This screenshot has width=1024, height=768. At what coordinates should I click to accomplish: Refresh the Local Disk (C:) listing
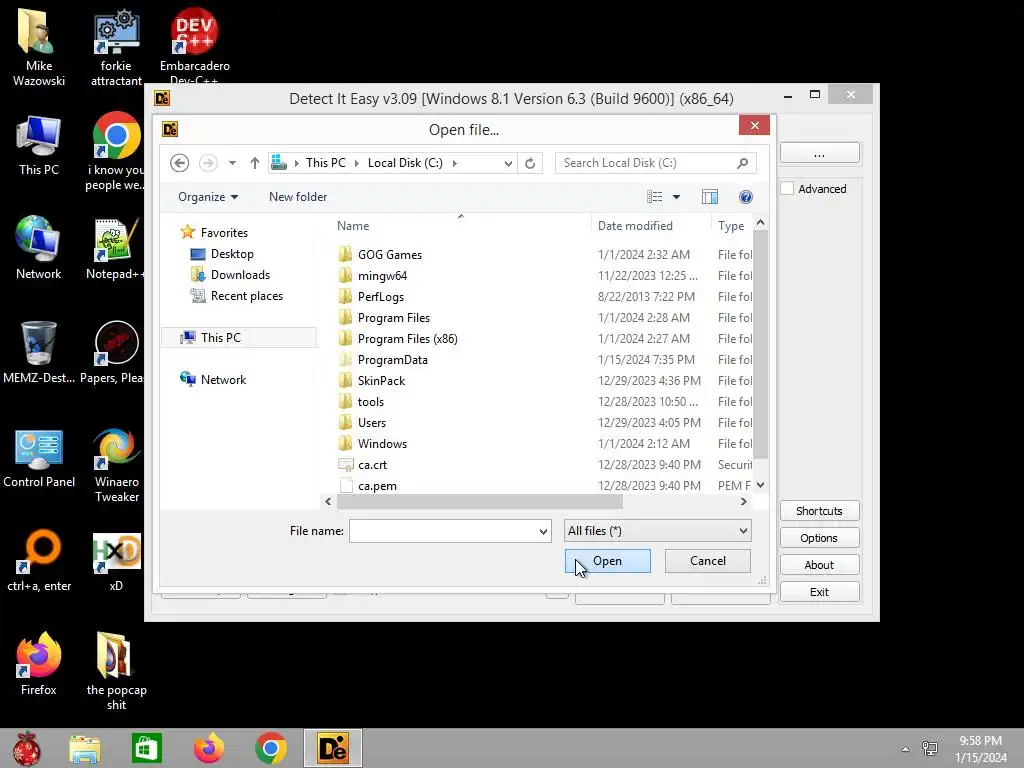point(530,163)
